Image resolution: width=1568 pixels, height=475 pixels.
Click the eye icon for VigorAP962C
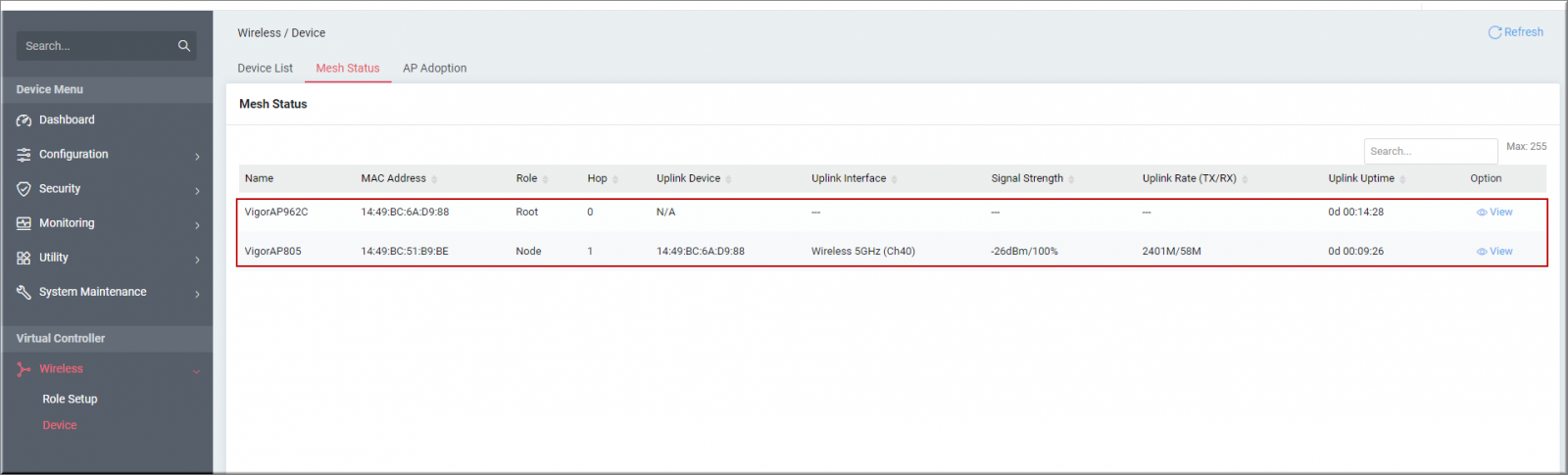(x=1482, y=213)
